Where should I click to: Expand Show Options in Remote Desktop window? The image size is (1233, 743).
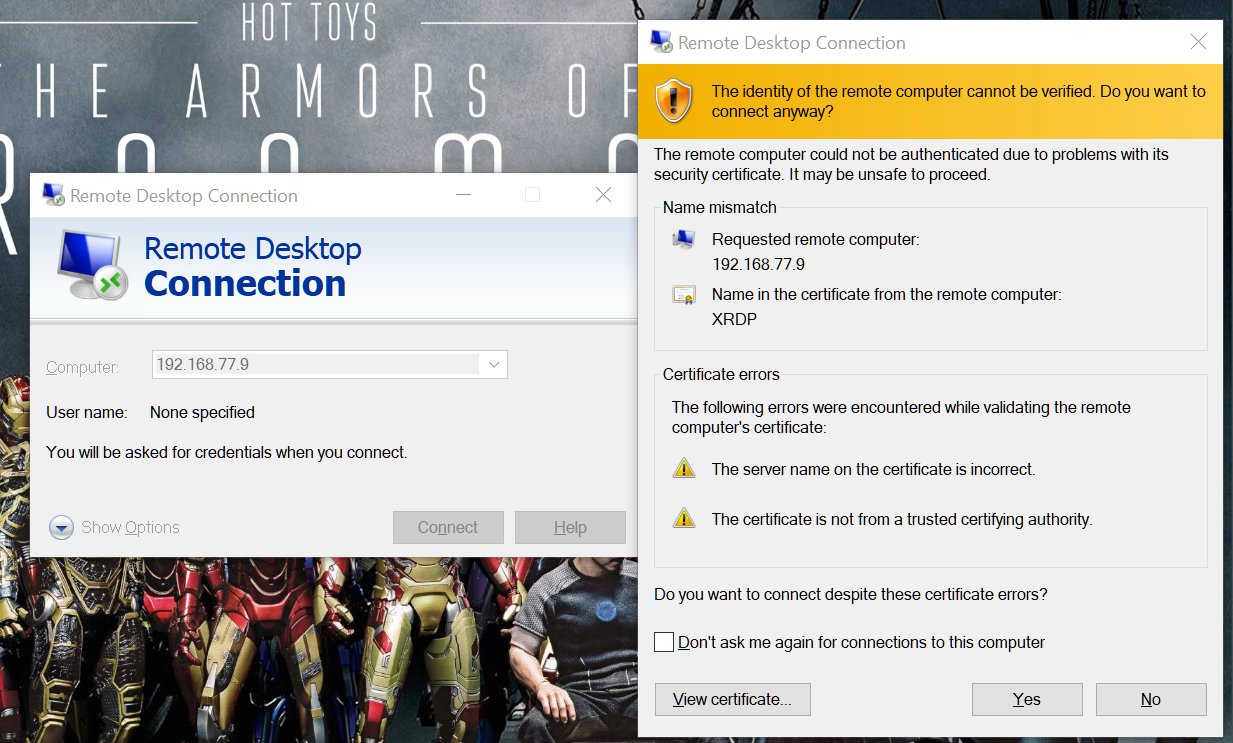click(x=115, y=527)
